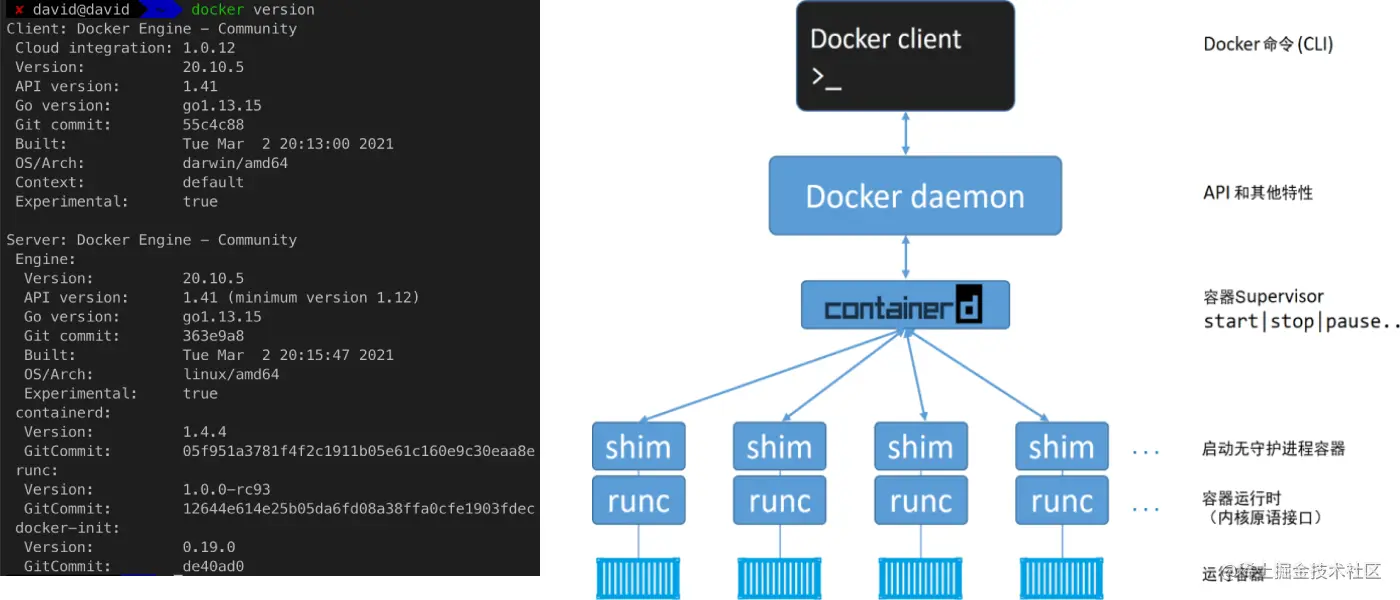Click the 'Engine:' heading line
The image size is (1400, 600).
coord(45,259)
